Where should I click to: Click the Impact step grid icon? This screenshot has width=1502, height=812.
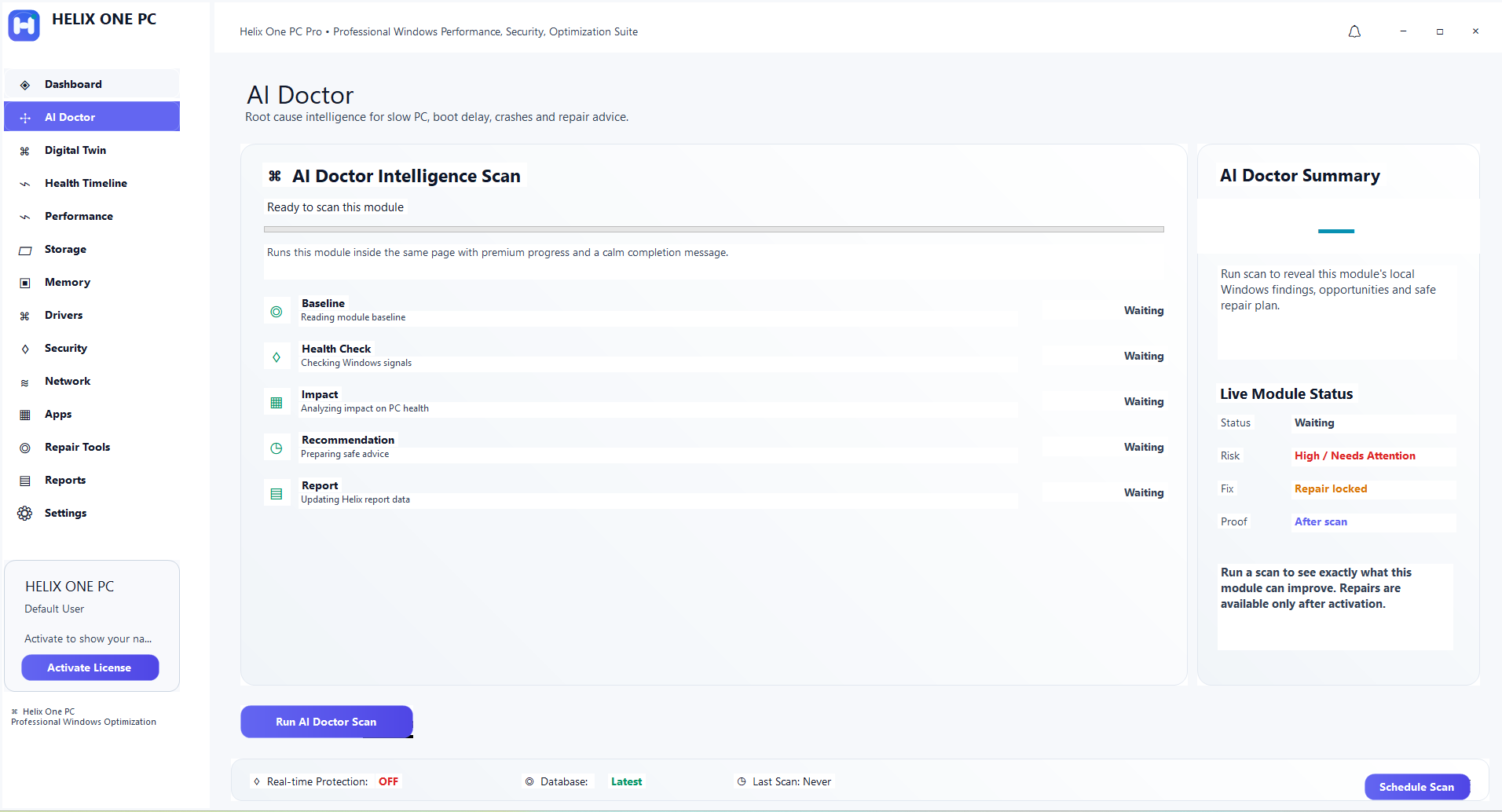pos(277,403)
